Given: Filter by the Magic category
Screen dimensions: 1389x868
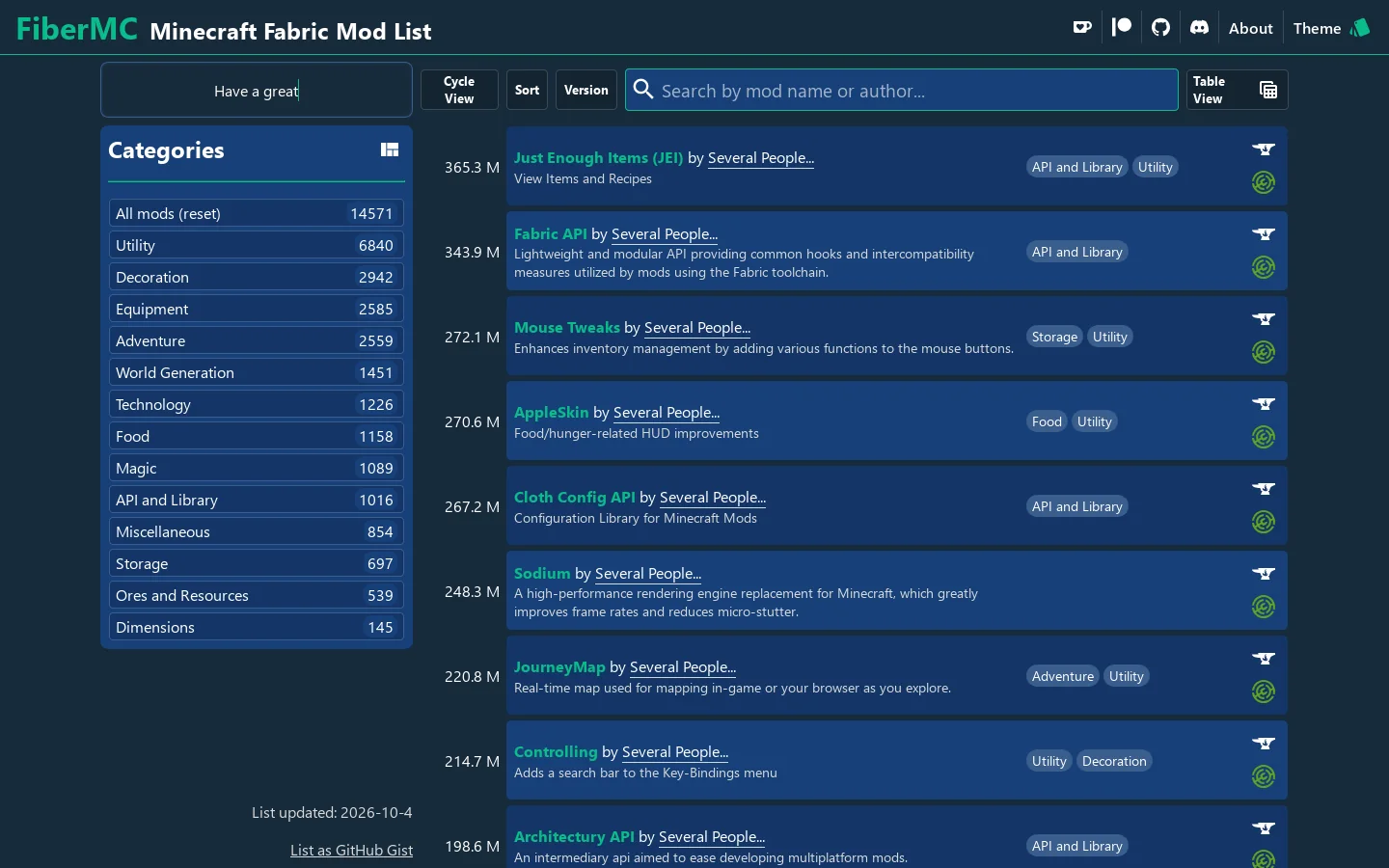Looking at the screenshot, I should click(x=256, y=468).
